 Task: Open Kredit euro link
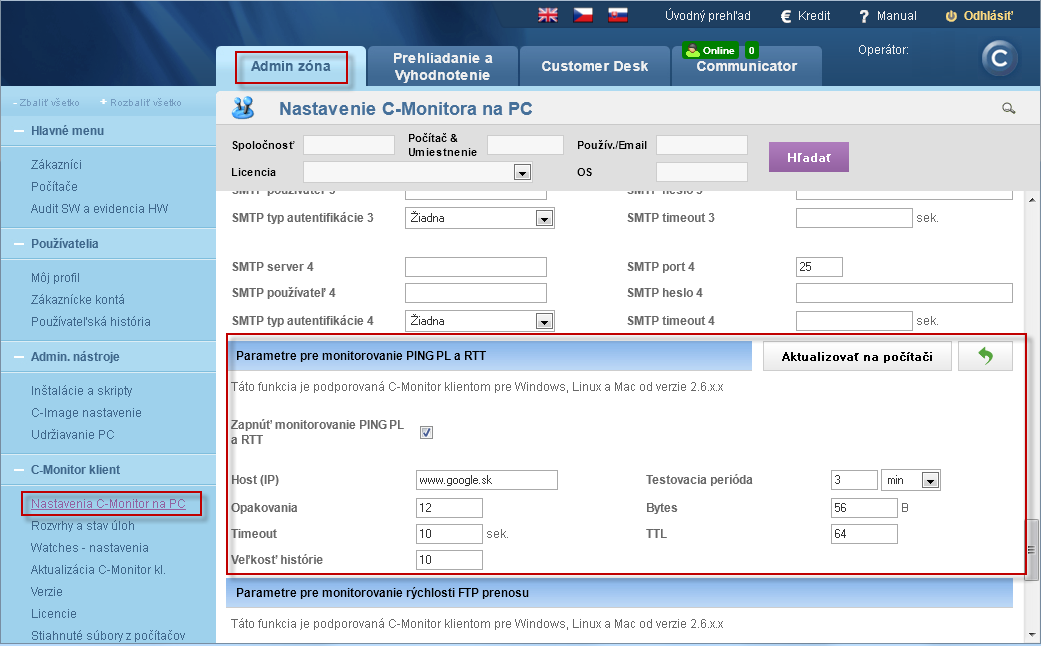(805, 16)
